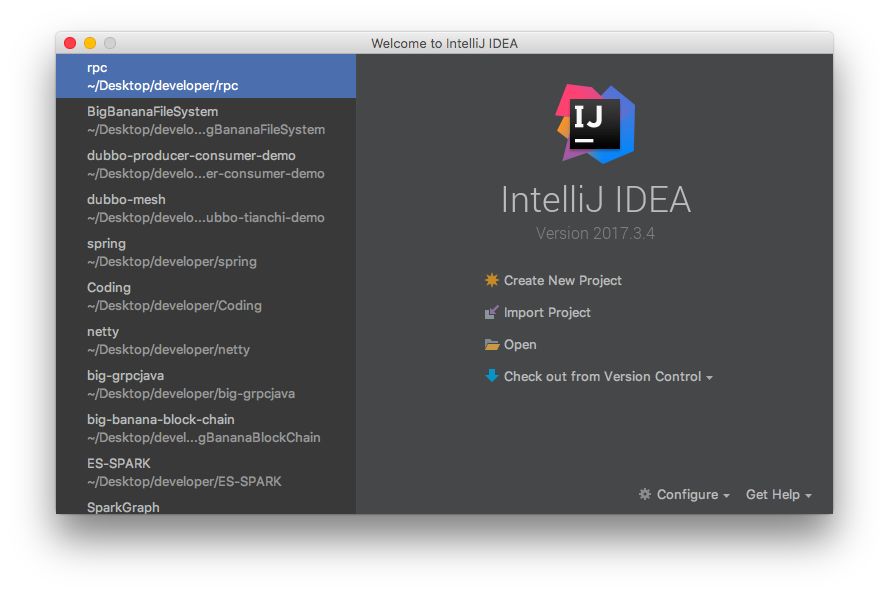Open the big-grpcjava project
The width and height of the screenshot is (889, 594).
[x=206, y=384]
